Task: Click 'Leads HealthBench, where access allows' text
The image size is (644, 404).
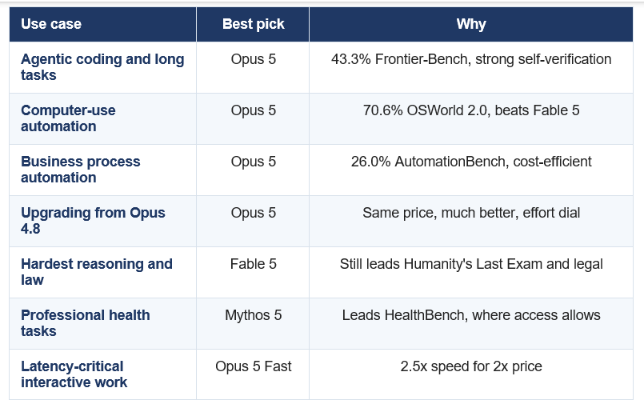Action: coord(471,315)
